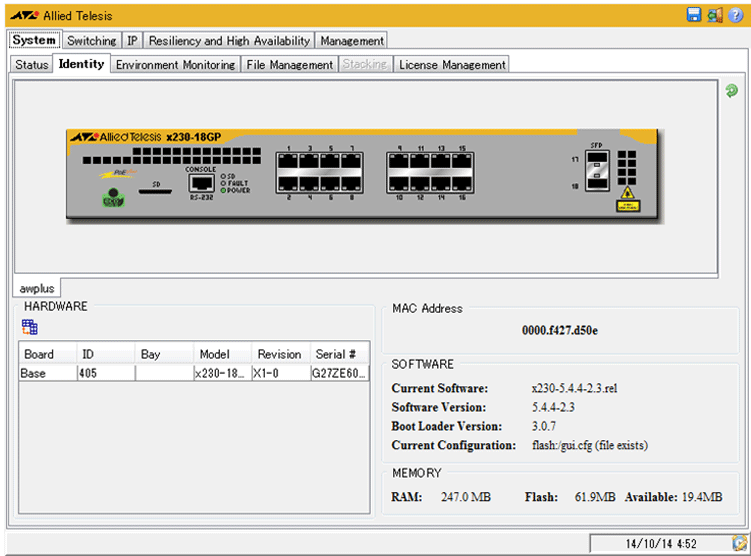Switch to File Management sub-tab

[x=289, y=65]
